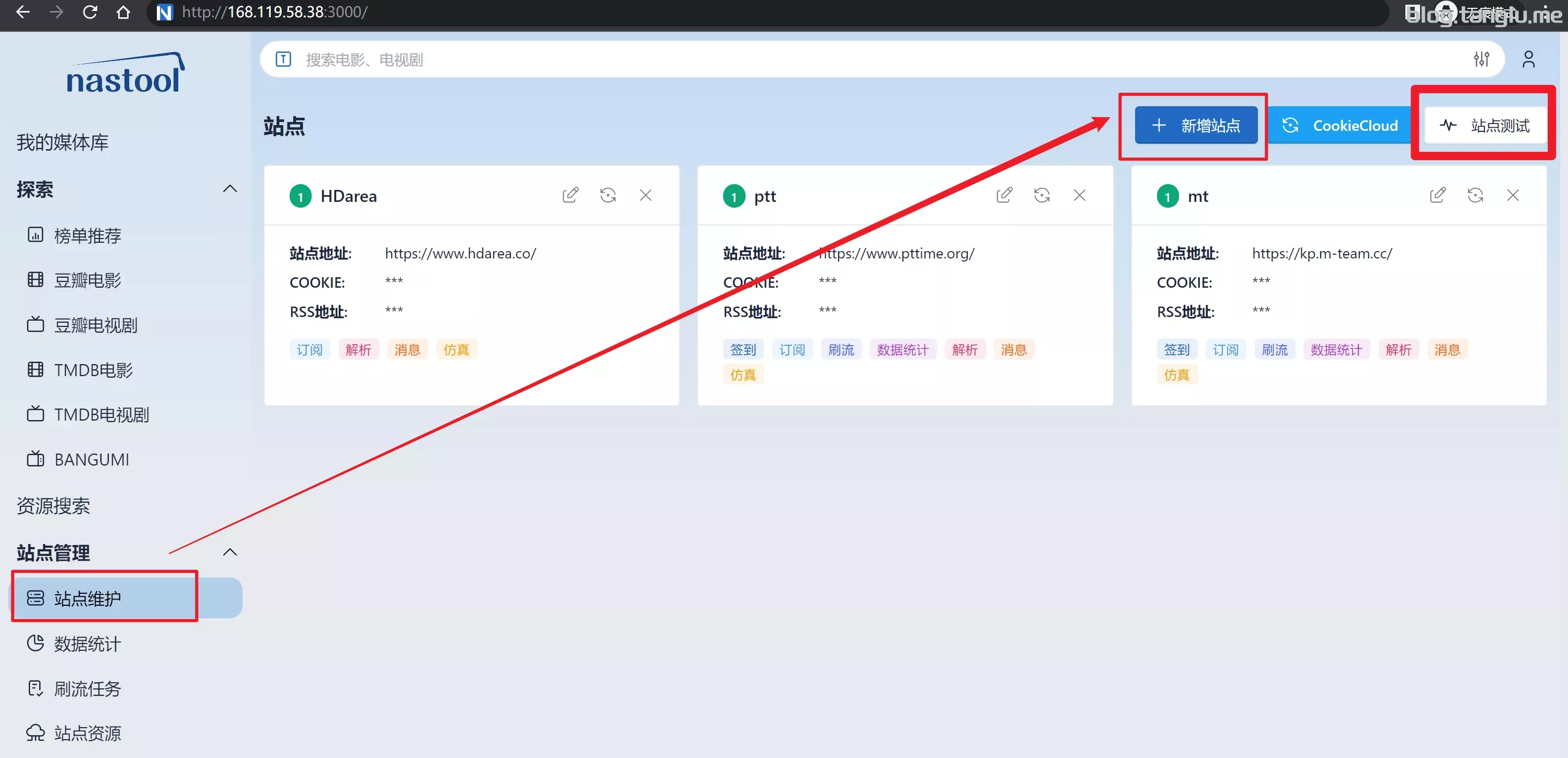Viewport: 1568px width, 758px height.
Task: Open the user account icon
Action: click(x=1528, y=59)
